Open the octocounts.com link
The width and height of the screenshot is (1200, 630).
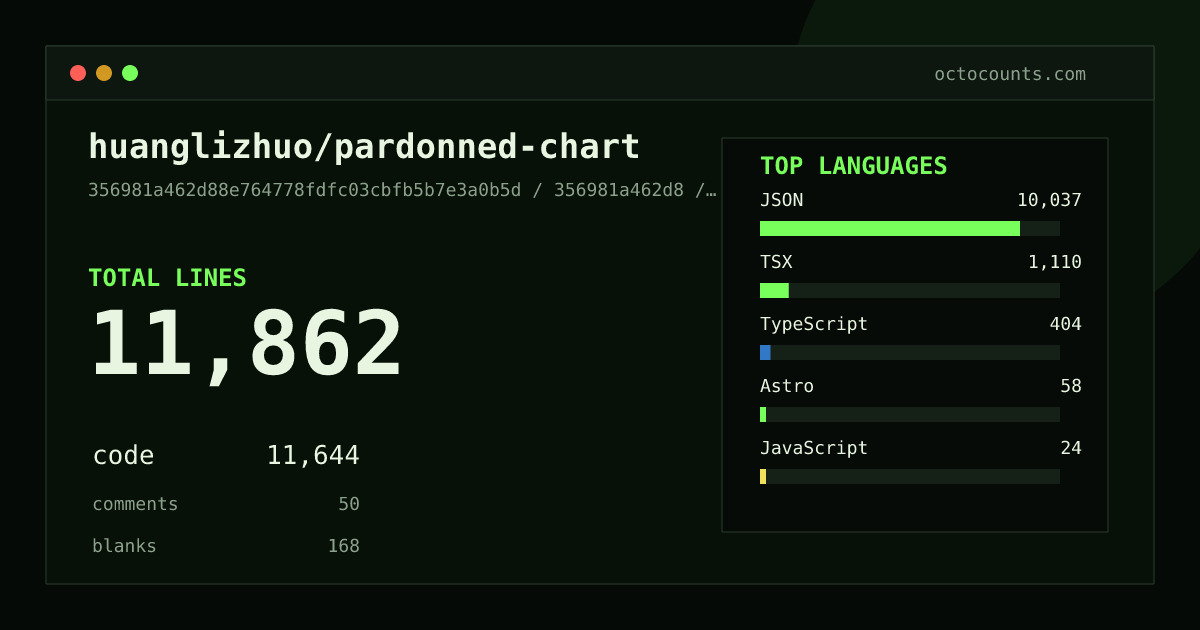[1010, 74]
